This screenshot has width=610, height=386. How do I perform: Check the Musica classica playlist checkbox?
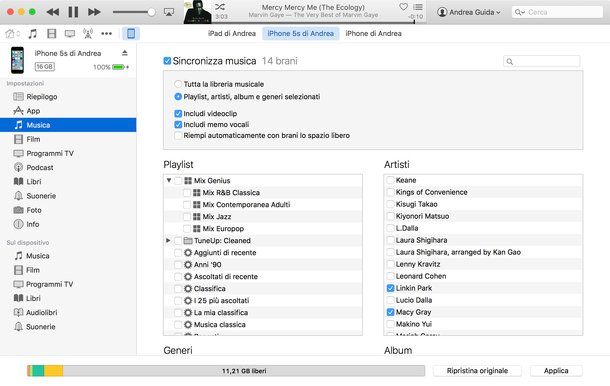(x=178, y=325)
